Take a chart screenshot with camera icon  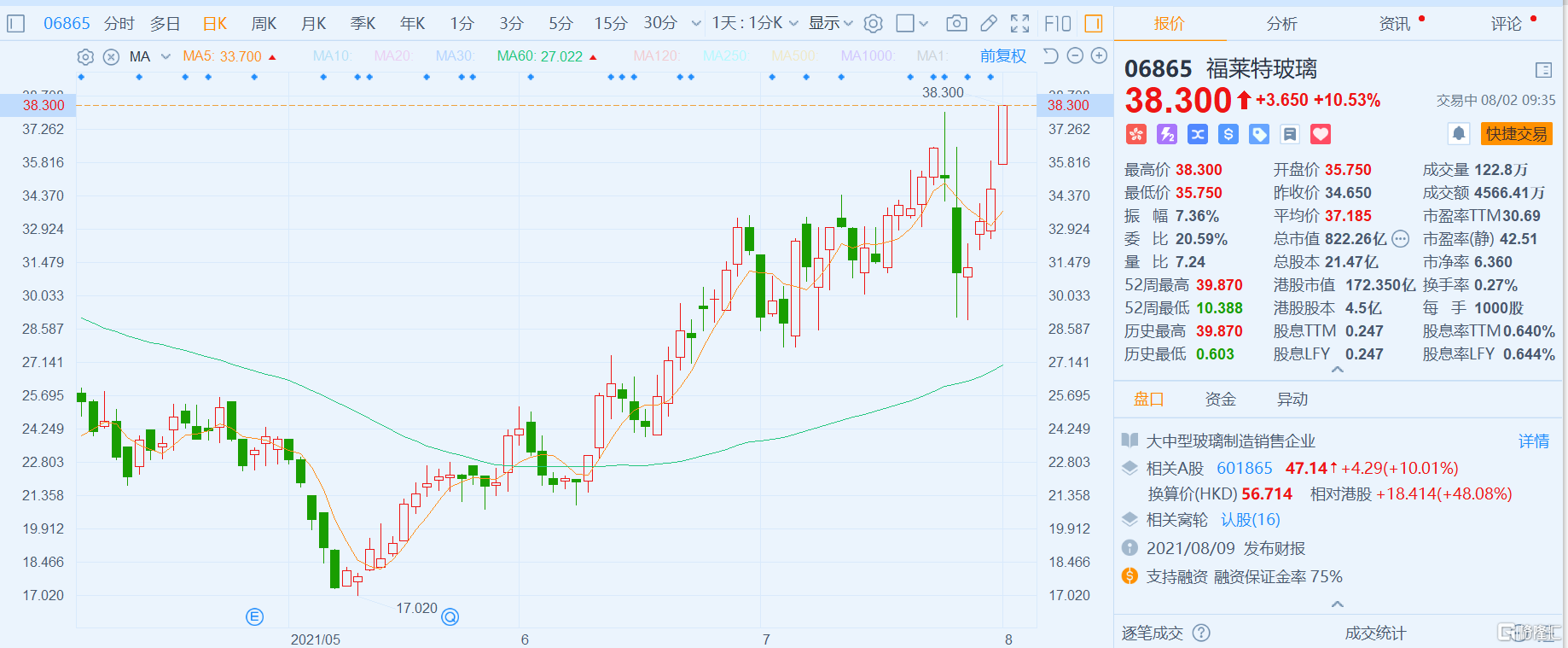[x=957, y=23]
